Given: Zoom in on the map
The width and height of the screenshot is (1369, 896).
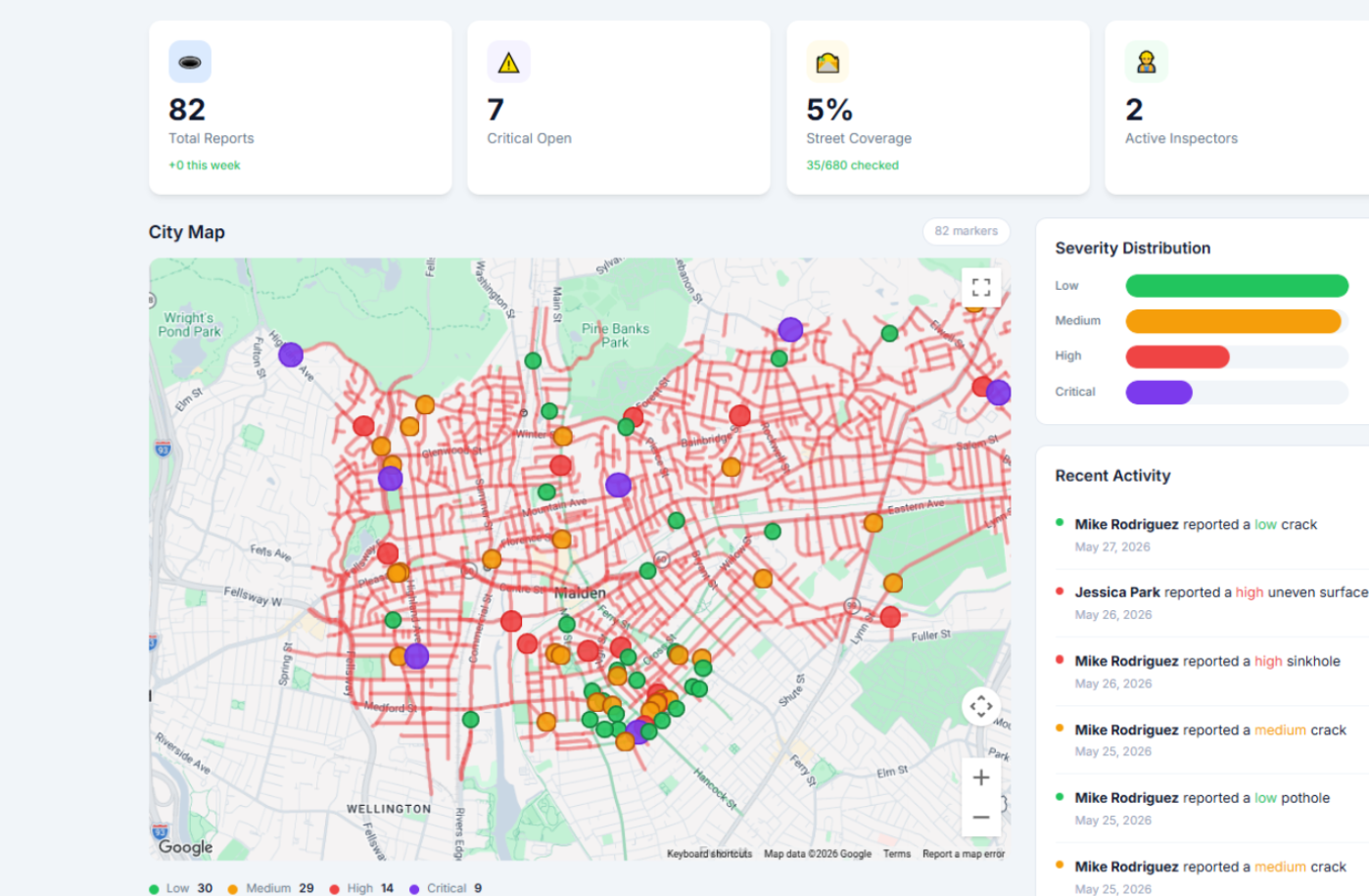Looking at the screenshot, I should (981, 778).
